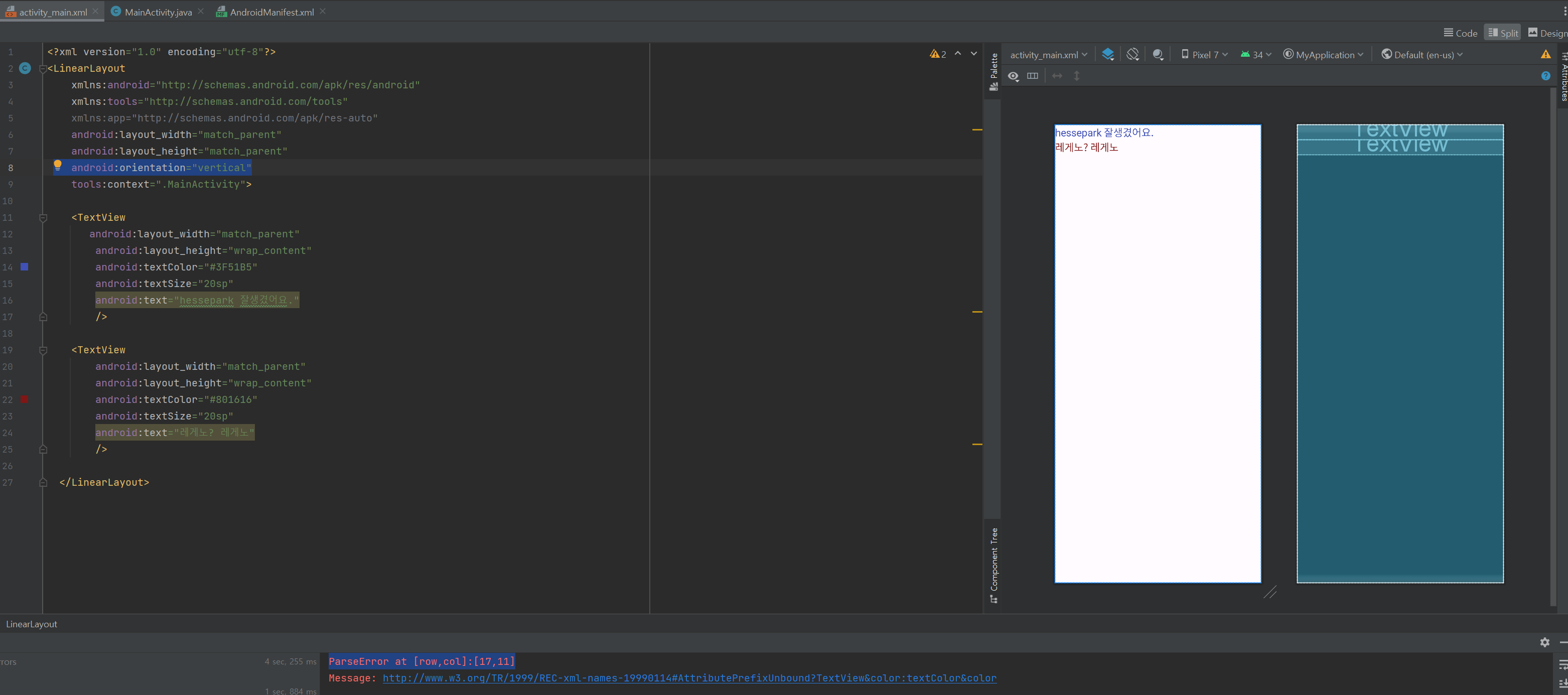Image resolution: width=1568 pixels, height=695 pixels.
Task: Open the API 34 version dropdown
Action: [1256, 55]
